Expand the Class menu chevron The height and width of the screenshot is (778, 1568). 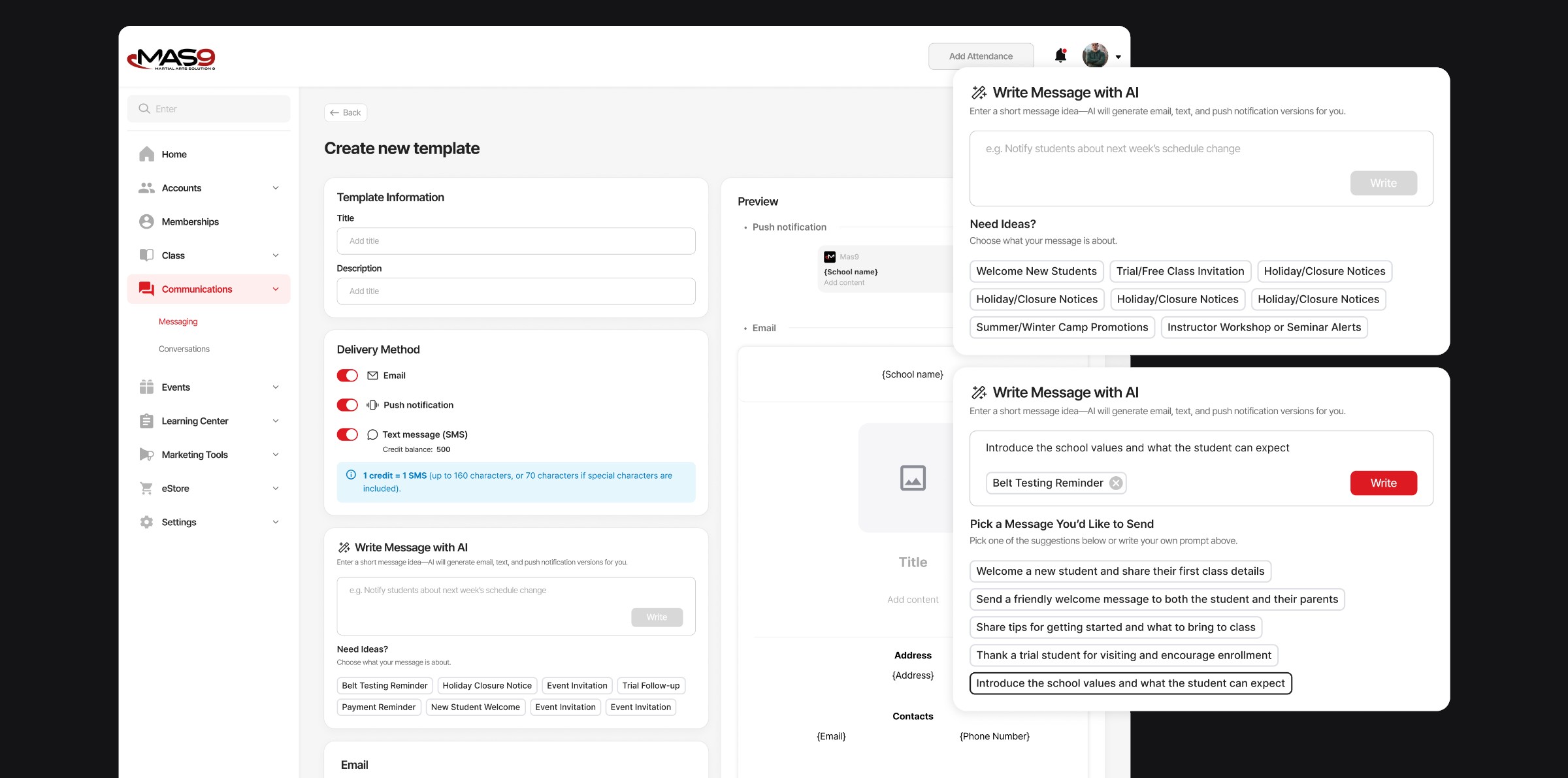(x=276, y=255)
